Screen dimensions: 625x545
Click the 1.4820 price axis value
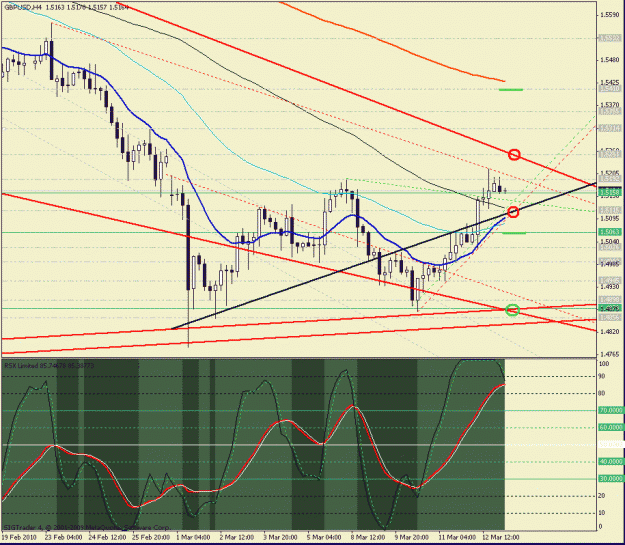coord(610,332)
